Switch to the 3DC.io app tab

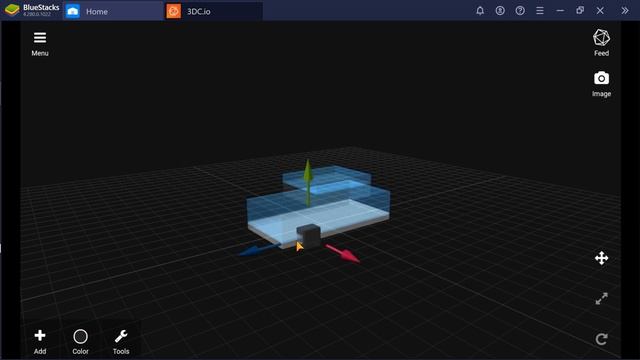point(213,11)
